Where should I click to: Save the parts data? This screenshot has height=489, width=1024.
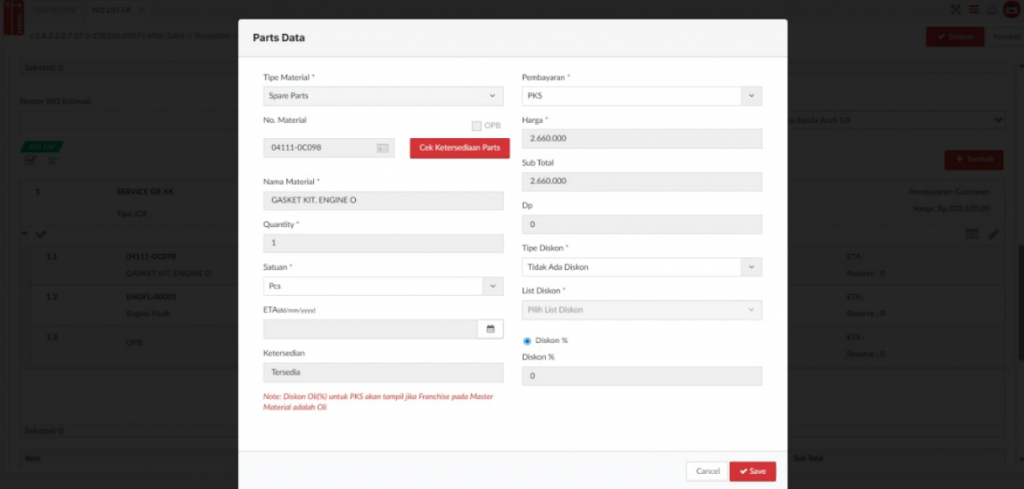tap(752, 471)
